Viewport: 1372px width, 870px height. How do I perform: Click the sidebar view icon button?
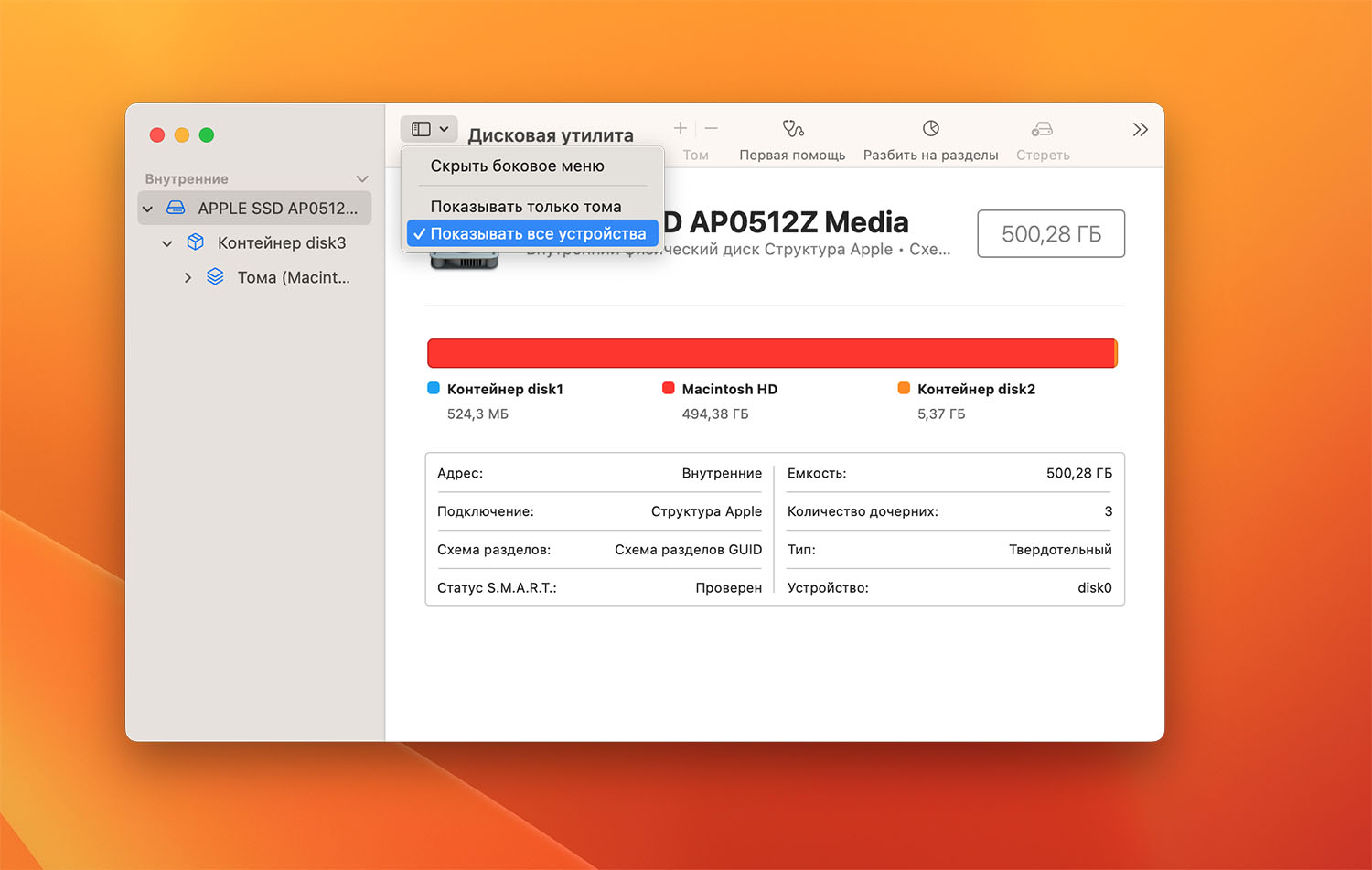tap(422, 129)
